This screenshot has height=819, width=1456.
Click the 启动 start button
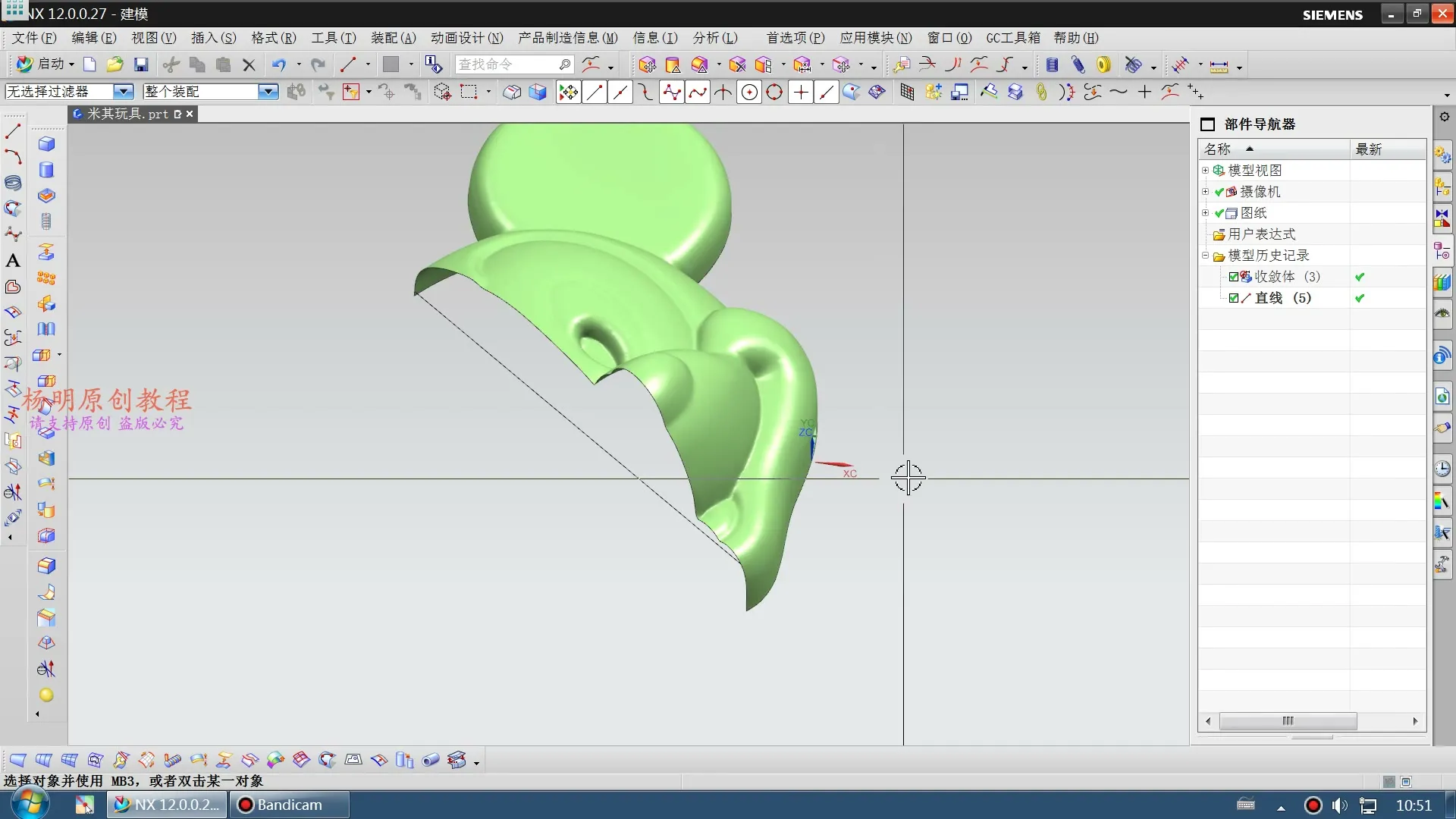point(45,64)
